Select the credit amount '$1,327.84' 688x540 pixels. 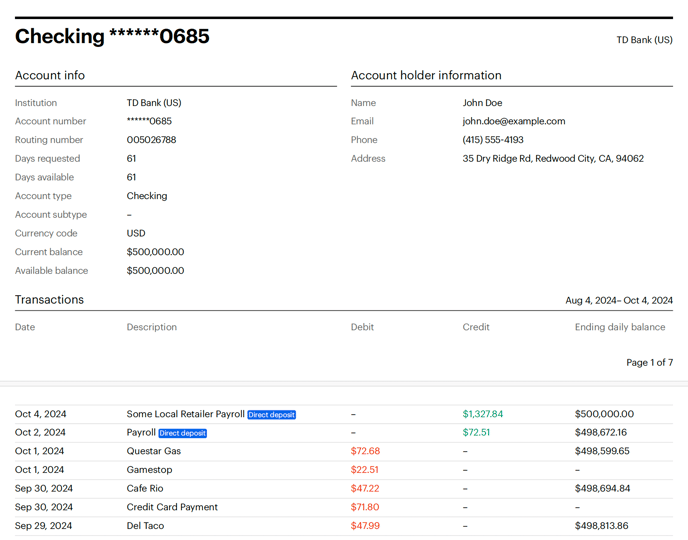point(483,414)
